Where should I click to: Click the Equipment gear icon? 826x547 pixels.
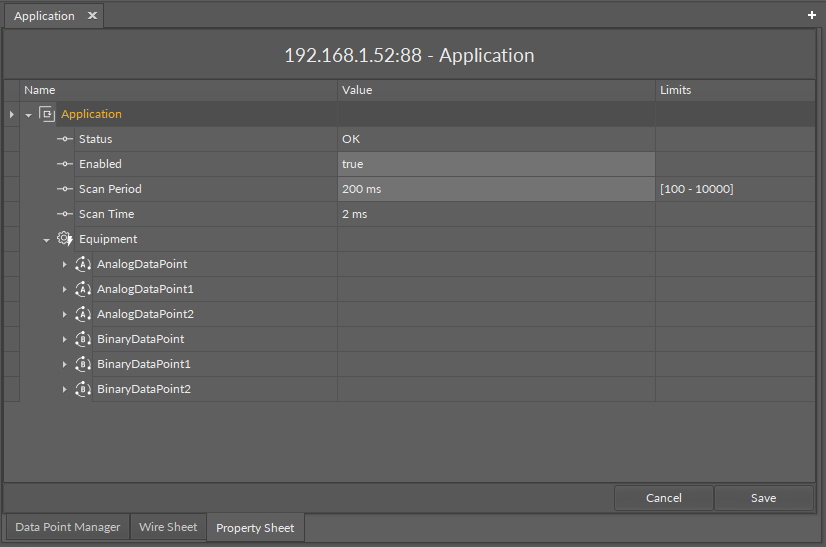[x=64, y=239]
